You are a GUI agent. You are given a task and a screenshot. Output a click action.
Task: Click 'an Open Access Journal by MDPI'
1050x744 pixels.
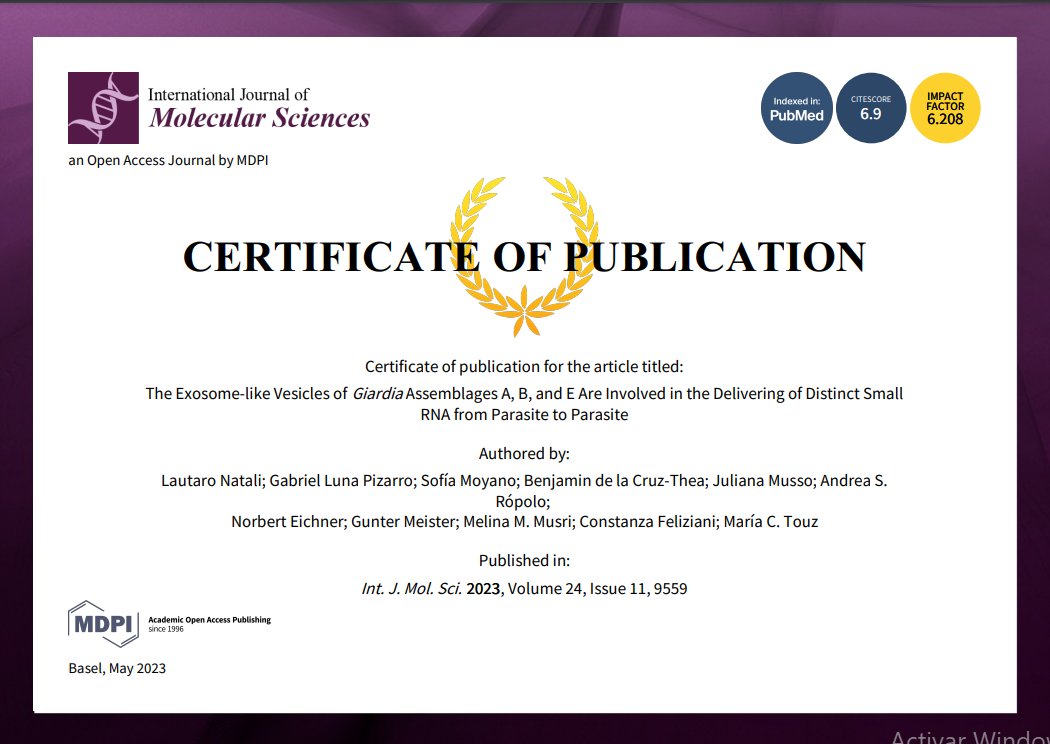tap(168, 160)
